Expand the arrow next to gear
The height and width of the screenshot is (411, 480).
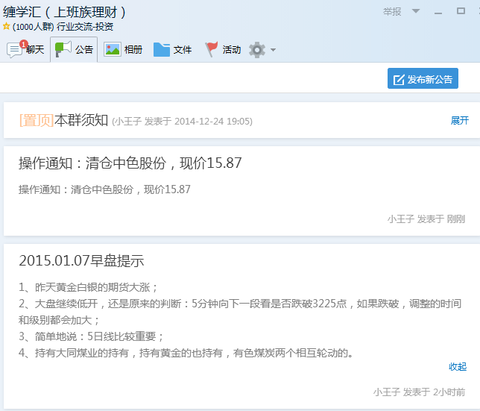[273, 50]
